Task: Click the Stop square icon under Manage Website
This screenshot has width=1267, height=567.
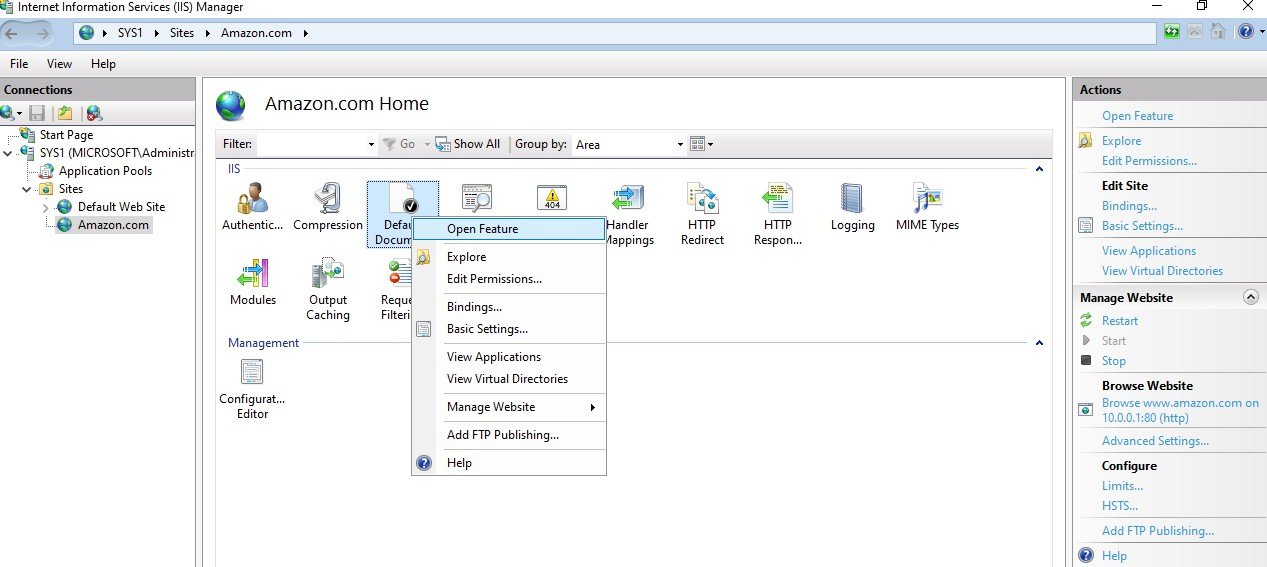Action: (x=1086, y=360)
